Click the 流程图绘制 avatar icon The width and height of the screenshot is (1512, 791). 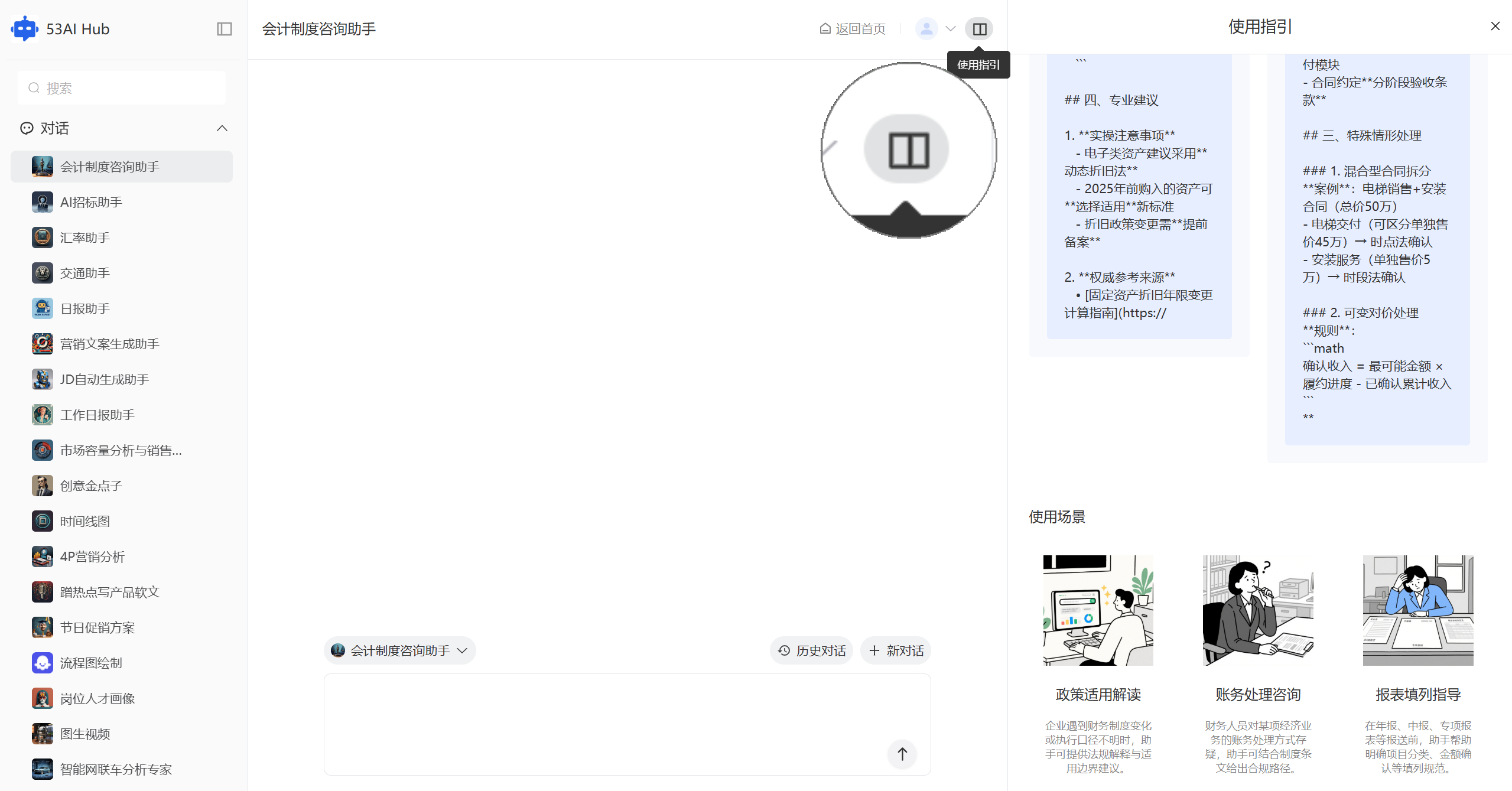point(43,663)
